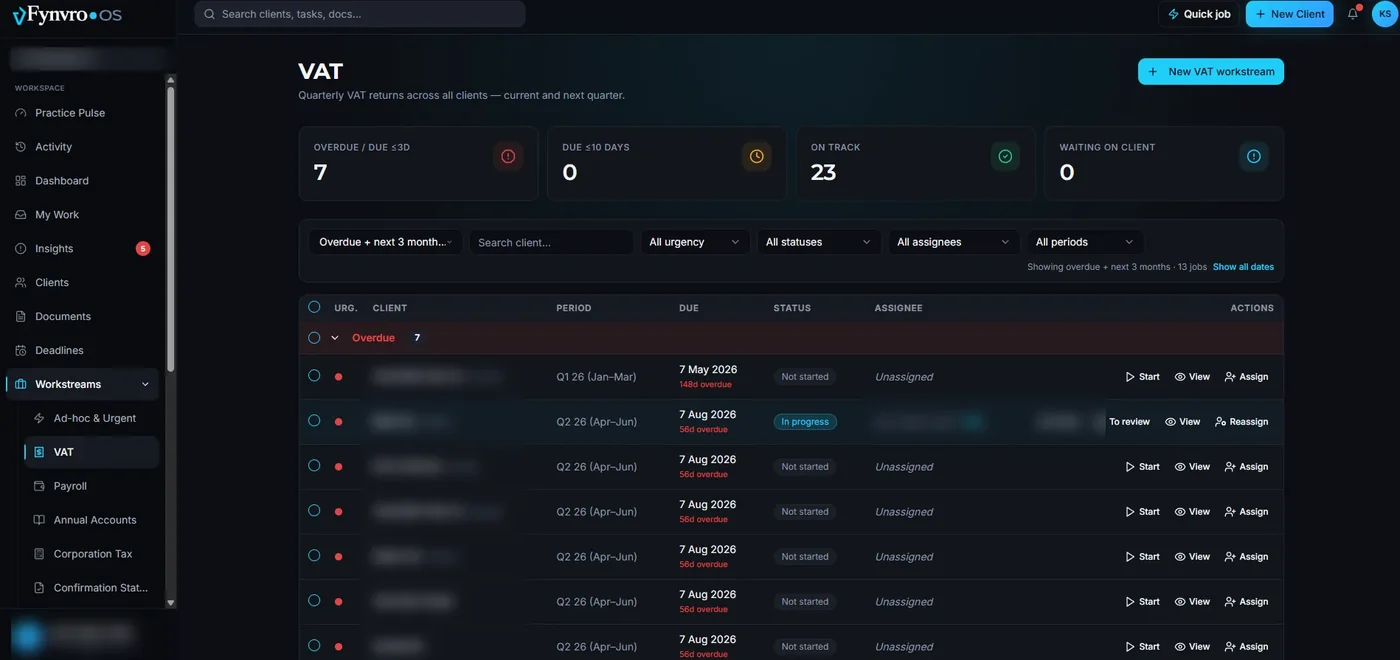
Task: Click the Due ≤10 days clock icon
Action: coord(757,156)
